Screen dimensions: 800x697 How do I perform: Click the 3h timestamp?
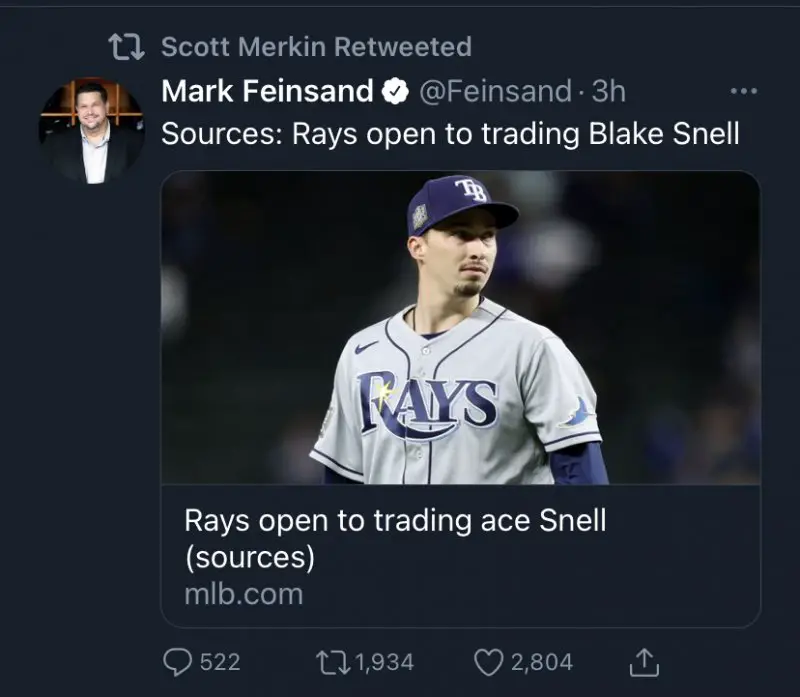click(x=608, y=92)
